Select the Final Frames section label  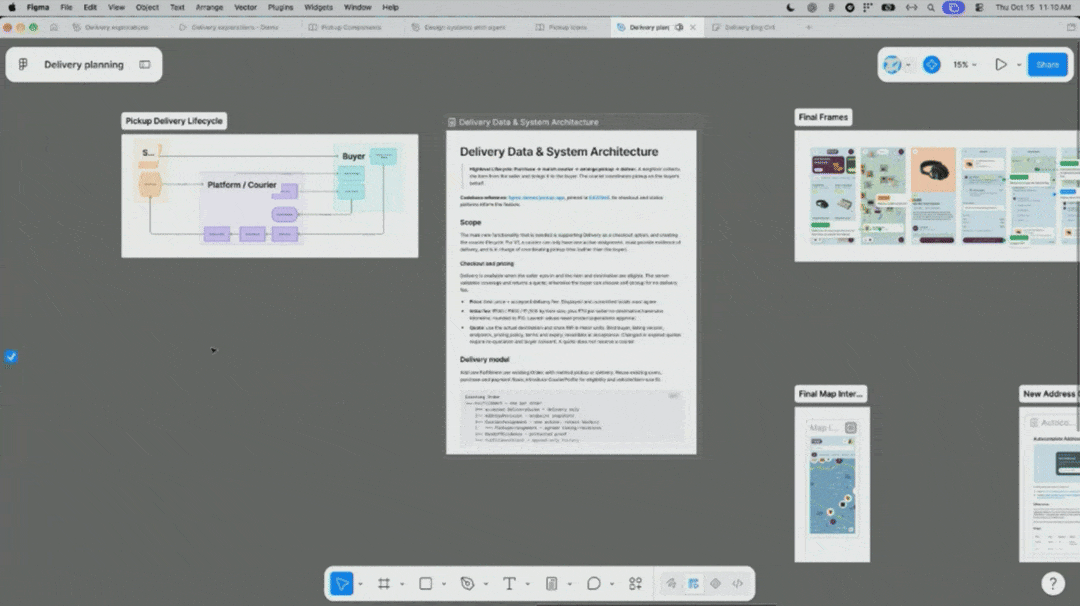coord(823,117)
